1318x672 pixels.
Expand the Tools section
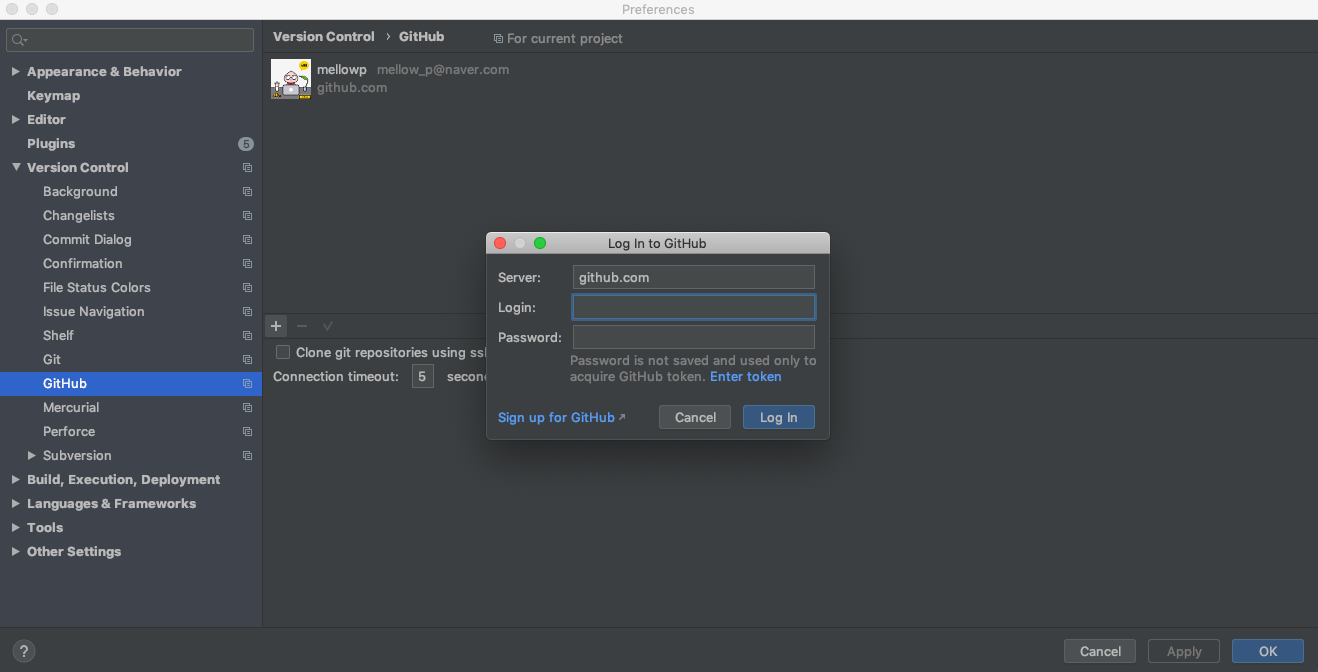pyautogui.click(x=15, y=528)
